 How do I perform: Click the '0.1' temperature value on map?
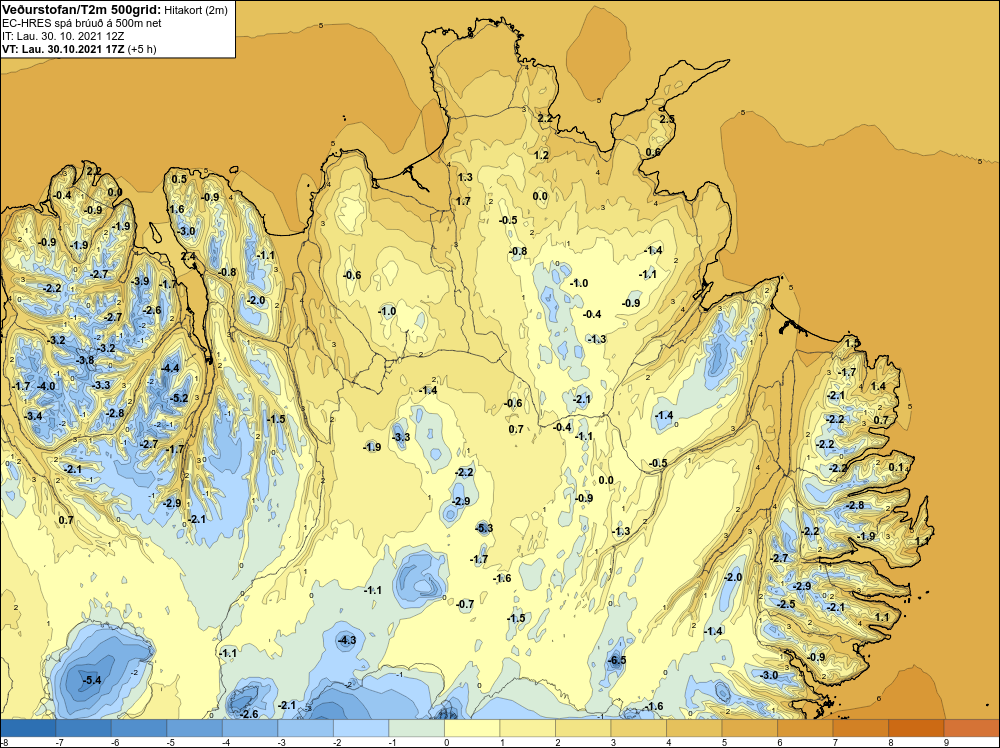pos(896,467)
